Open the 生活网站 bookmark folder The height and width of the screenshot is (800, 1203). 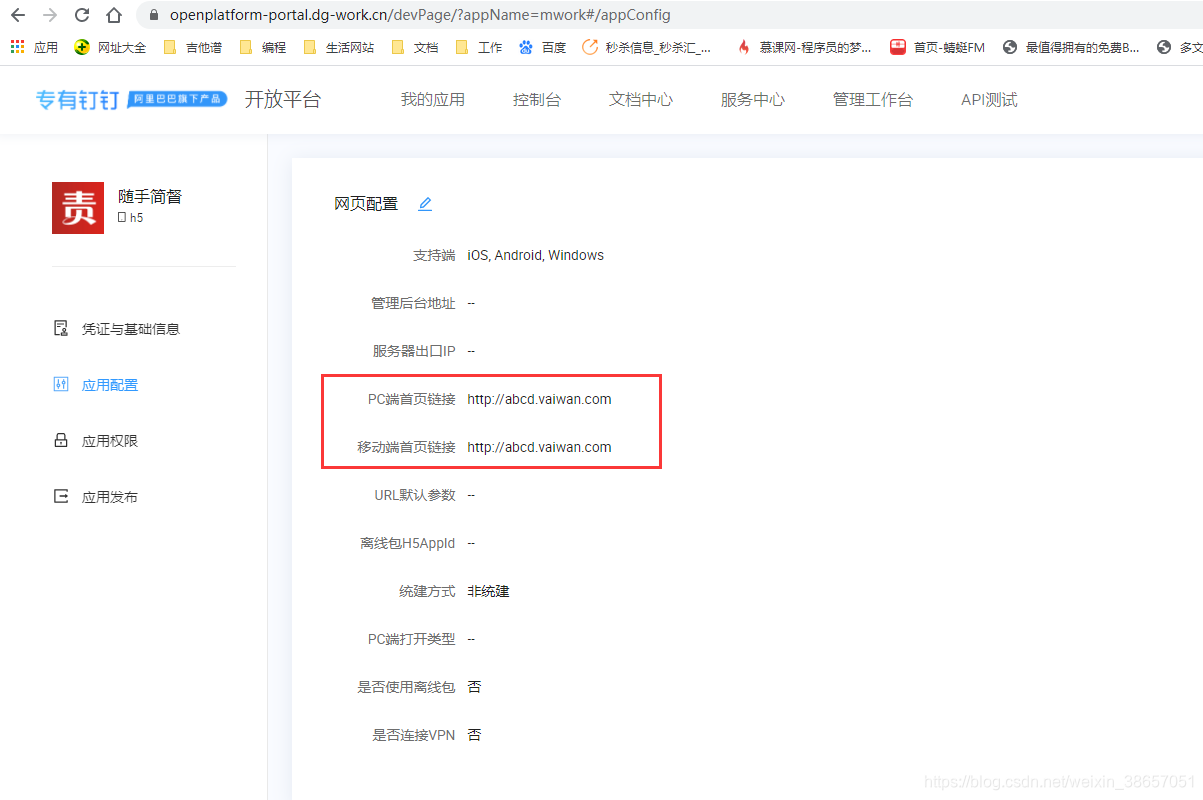[x=338, y=47]
